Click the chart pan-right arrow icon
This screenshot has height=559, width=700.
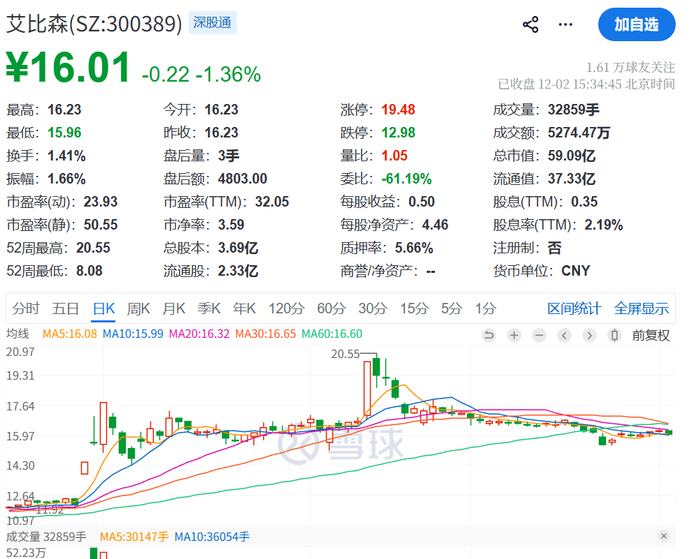point(589,335)
